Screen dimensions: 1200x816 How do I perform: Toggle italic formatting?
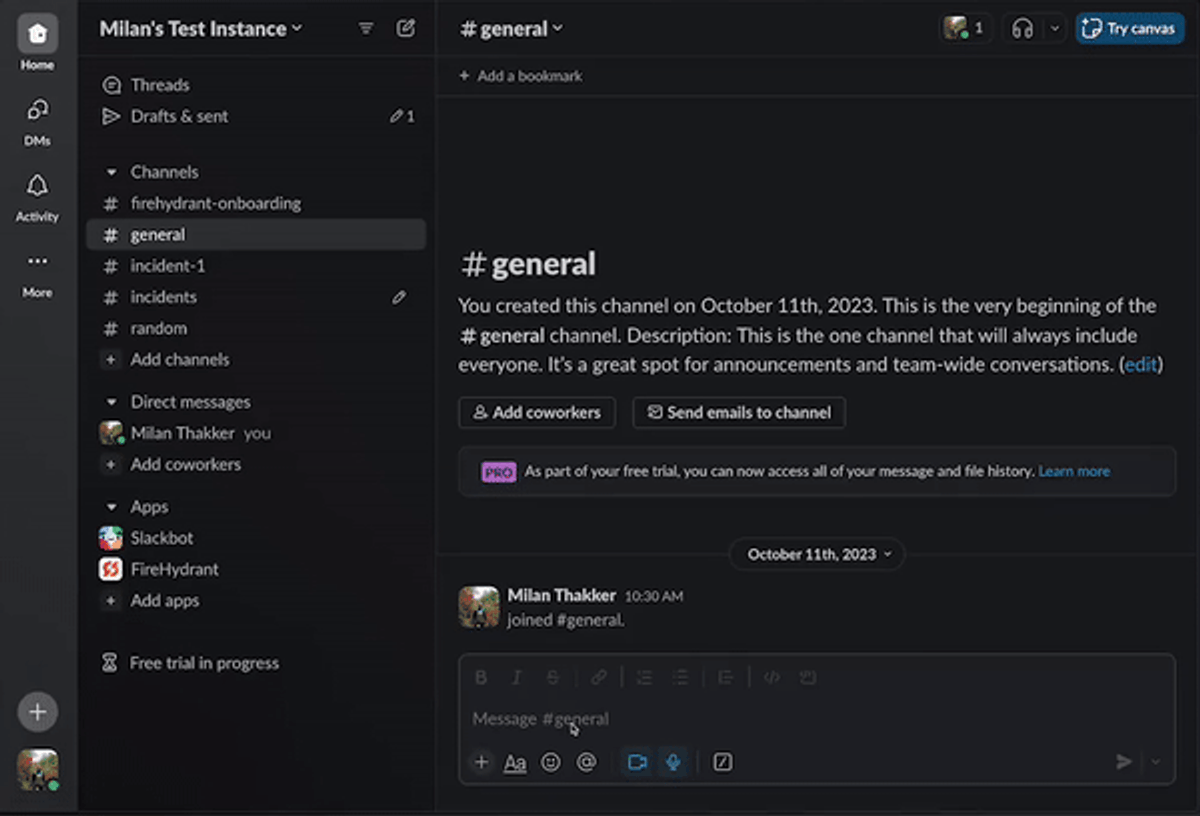click(x=516, y=677)
